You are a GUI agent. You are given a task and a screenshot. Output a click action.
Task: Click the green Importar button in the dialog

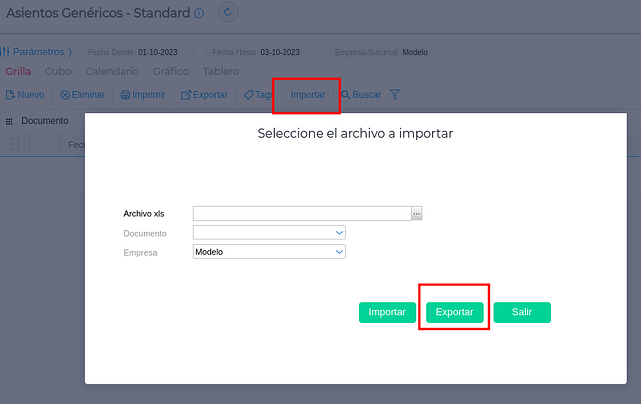coord(387,312)
